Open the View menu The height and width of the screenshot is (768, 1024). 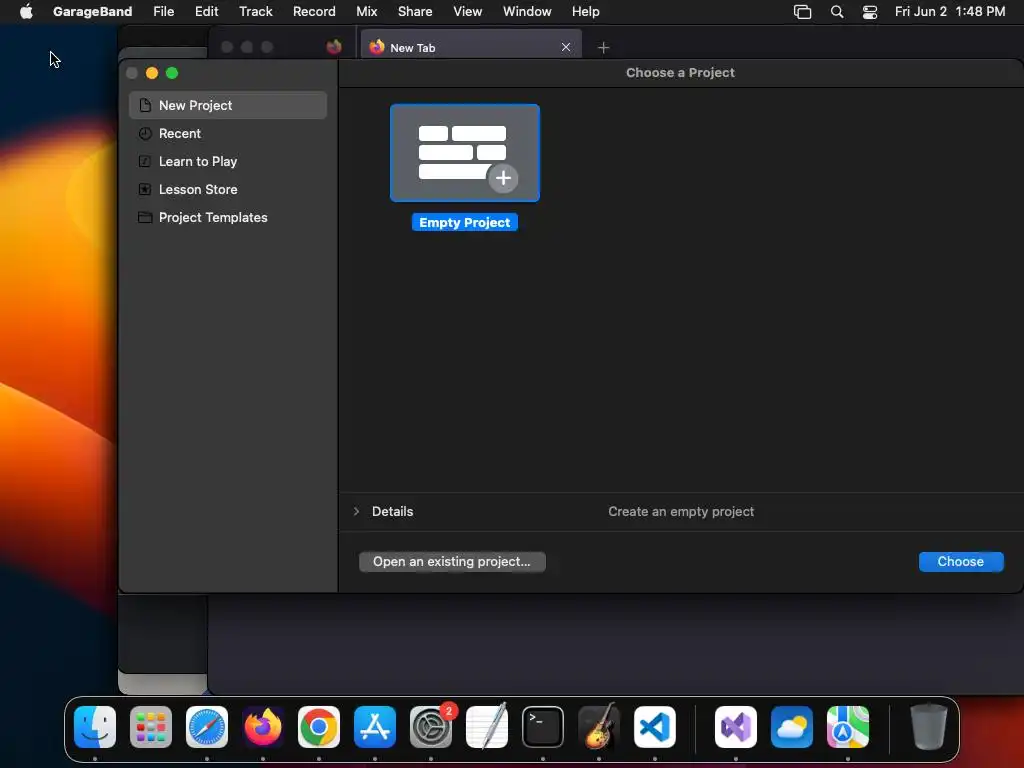[x=468, y=11]
